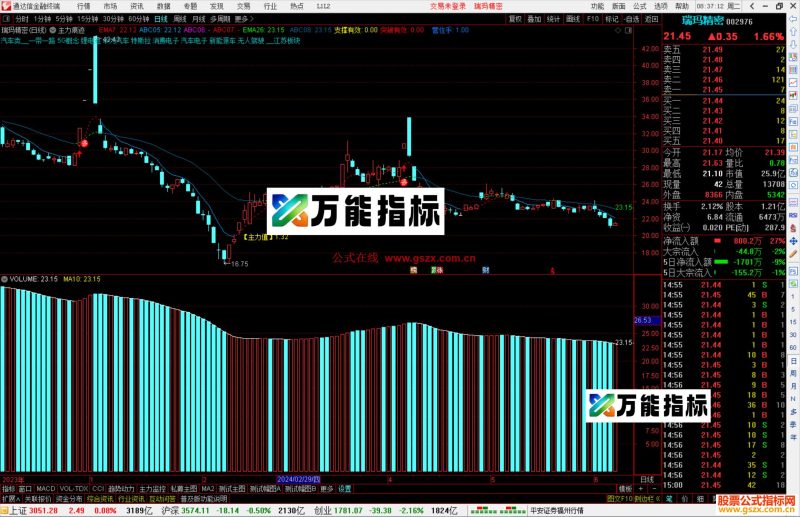Image resolution: width=800 pixels, height=517 pixels.
Task: Click the 统计 statistics button
Action: pos(554,19)
